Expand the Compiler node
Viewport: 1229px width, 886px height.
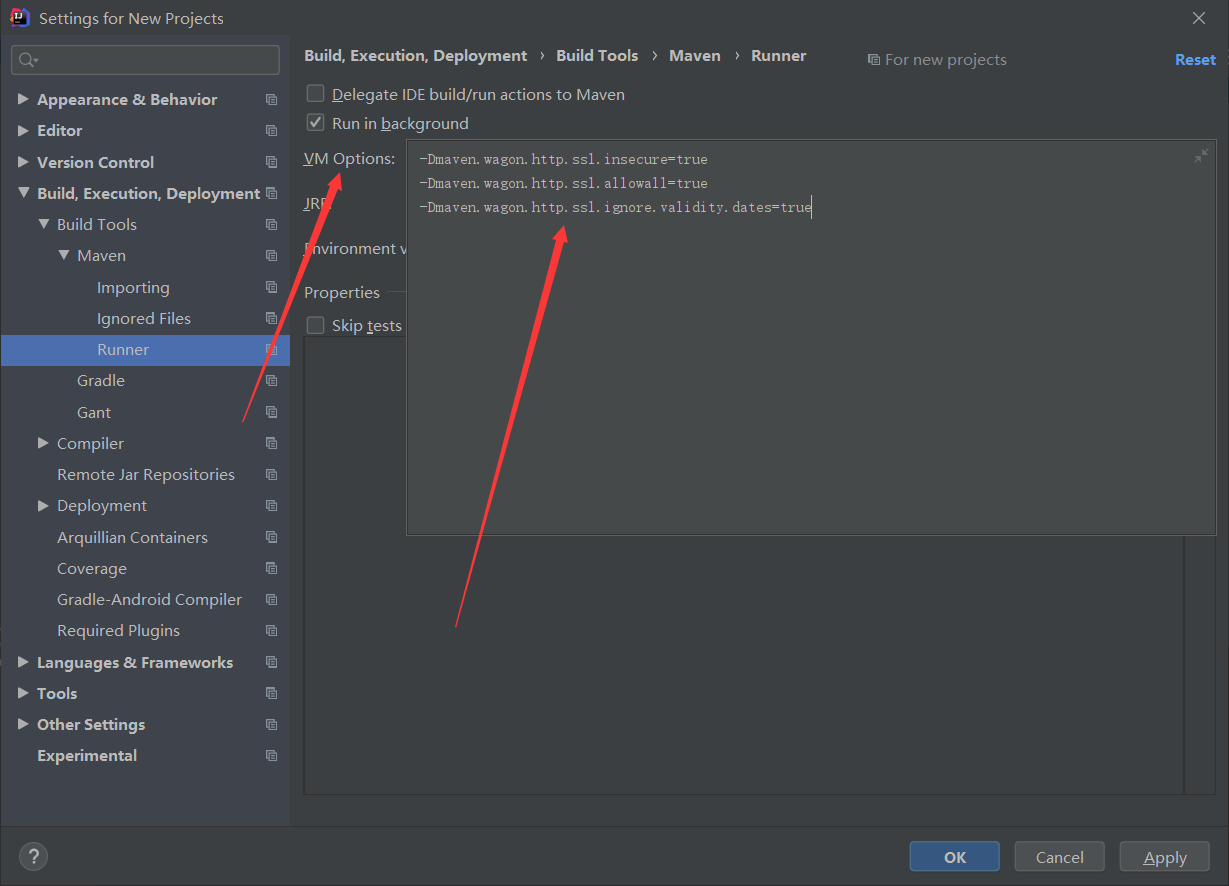pos(43,443)
